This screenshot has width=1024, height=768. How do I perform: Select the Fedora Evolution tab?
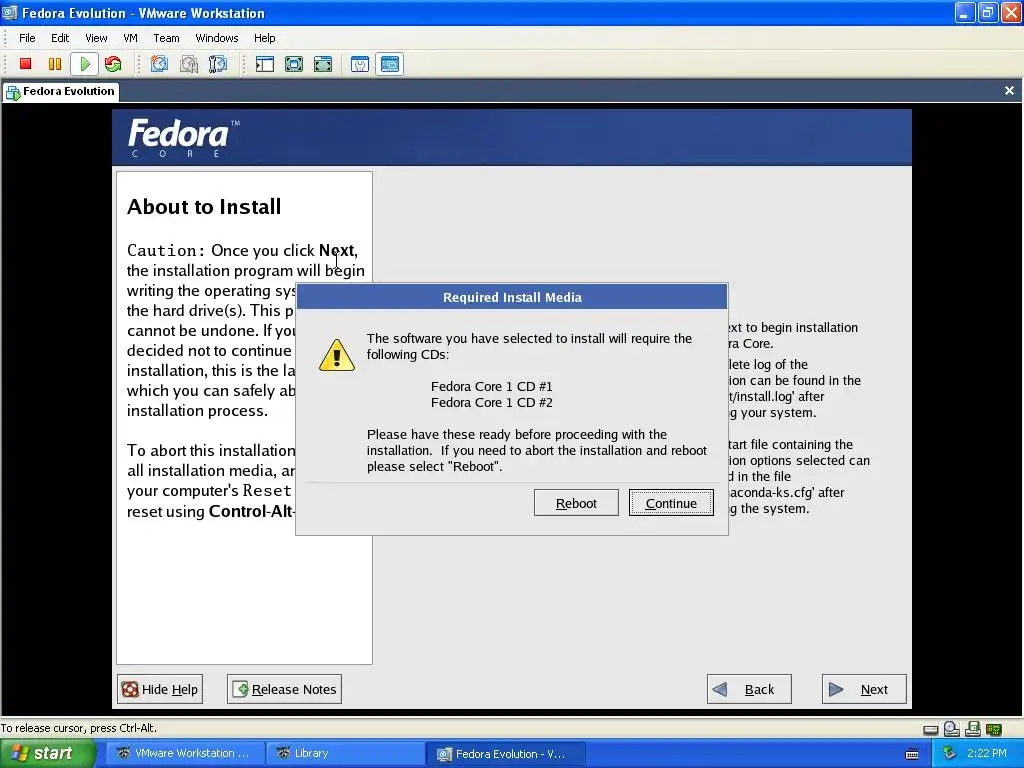[61, 91]
